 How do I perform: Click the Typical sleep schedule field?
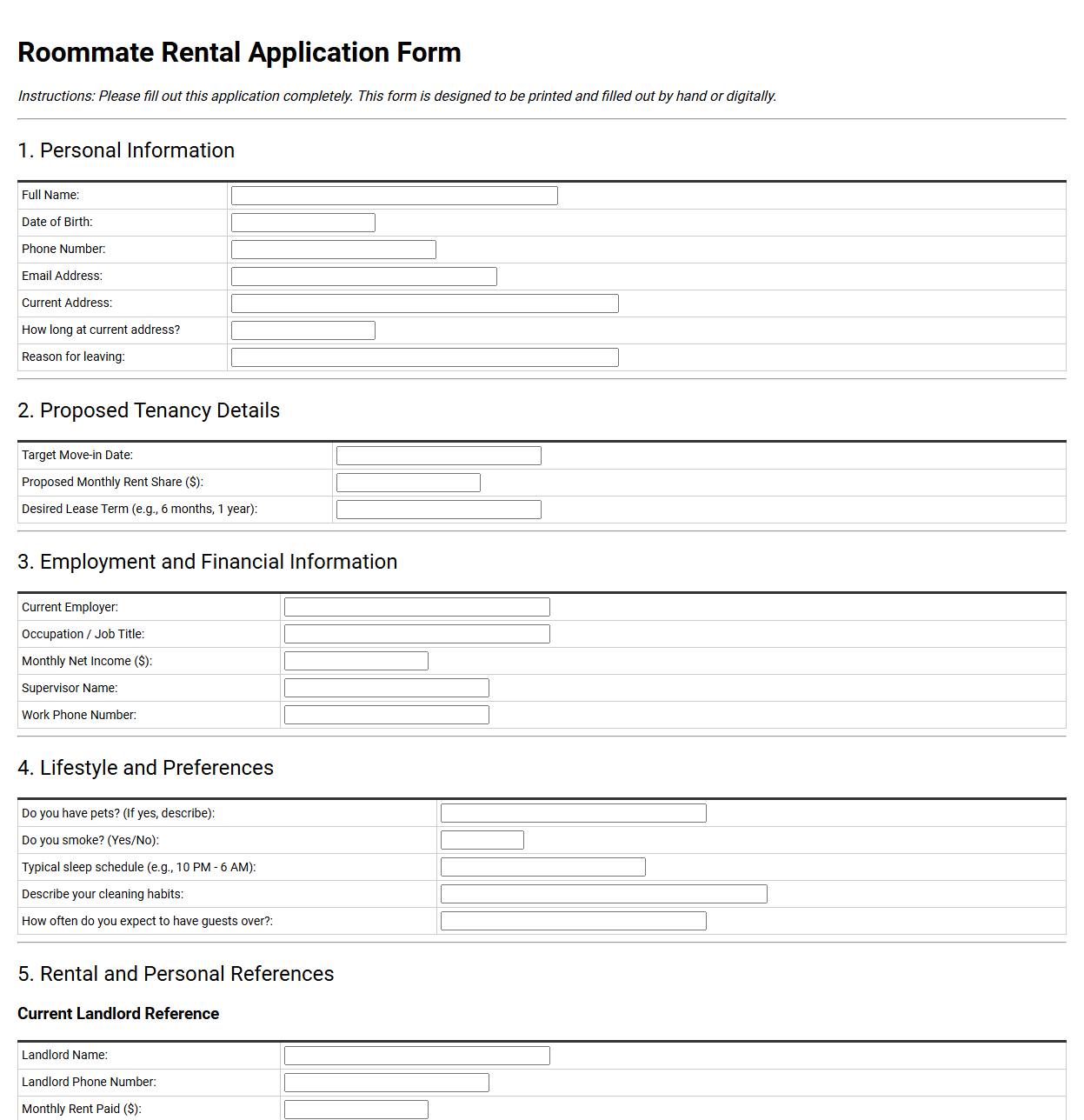543,867
